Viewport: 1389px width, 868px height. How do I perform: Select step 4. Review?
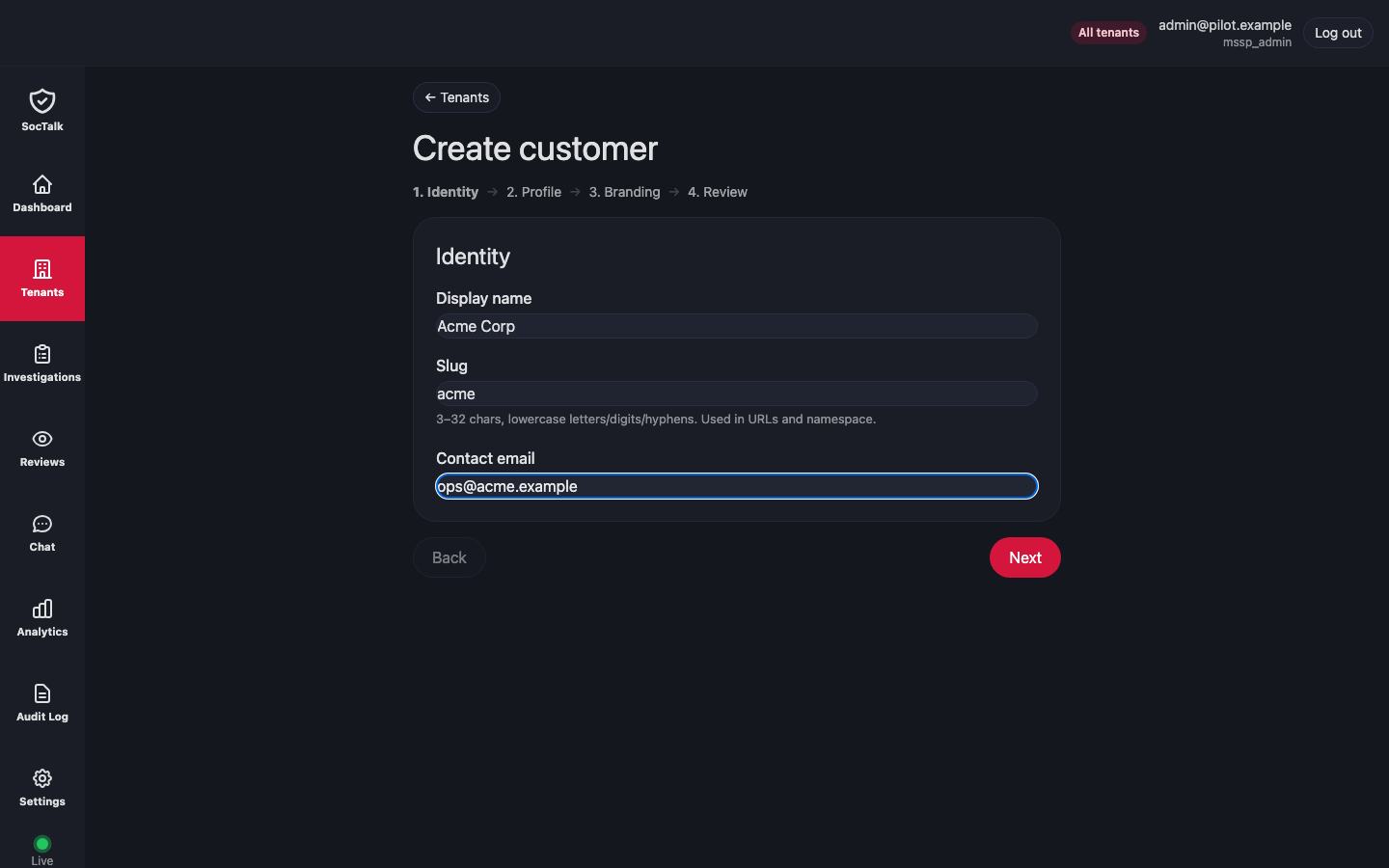[718, 192]
